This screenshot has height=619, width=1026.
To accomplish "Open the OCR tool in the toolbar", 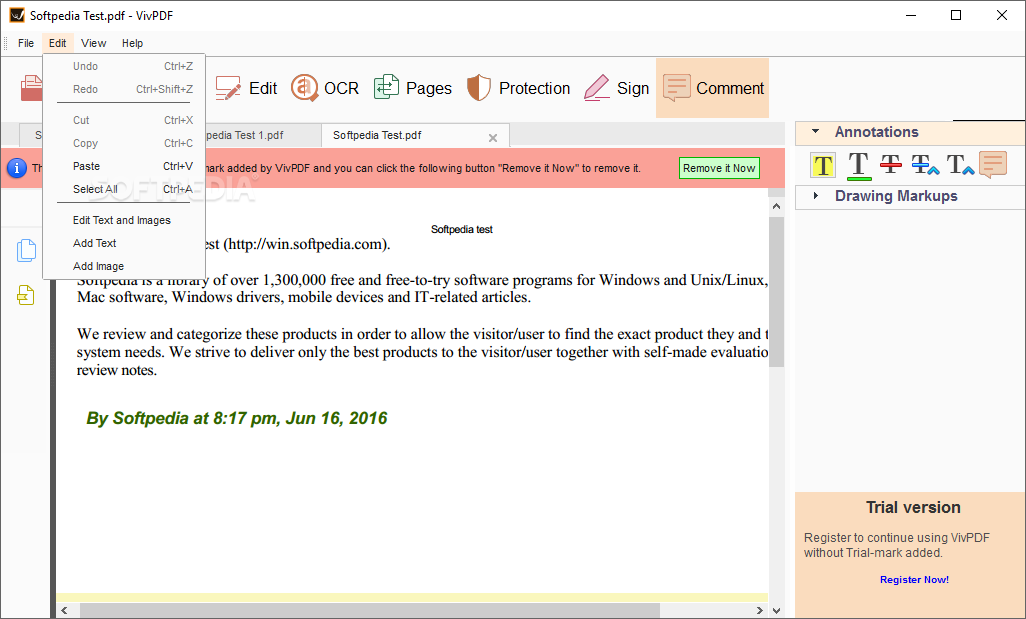I will (325, 88).
